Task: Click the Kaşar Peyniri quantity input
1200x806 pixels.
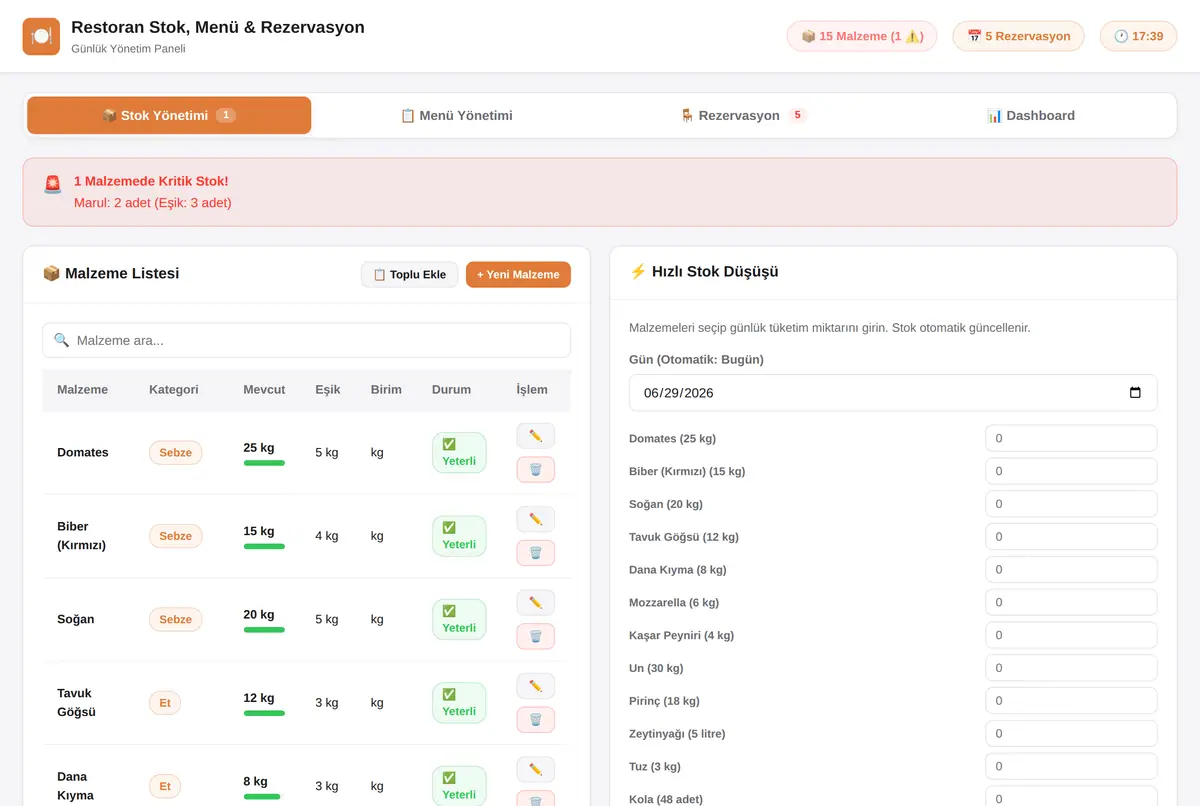Action: pos(1071,635)
